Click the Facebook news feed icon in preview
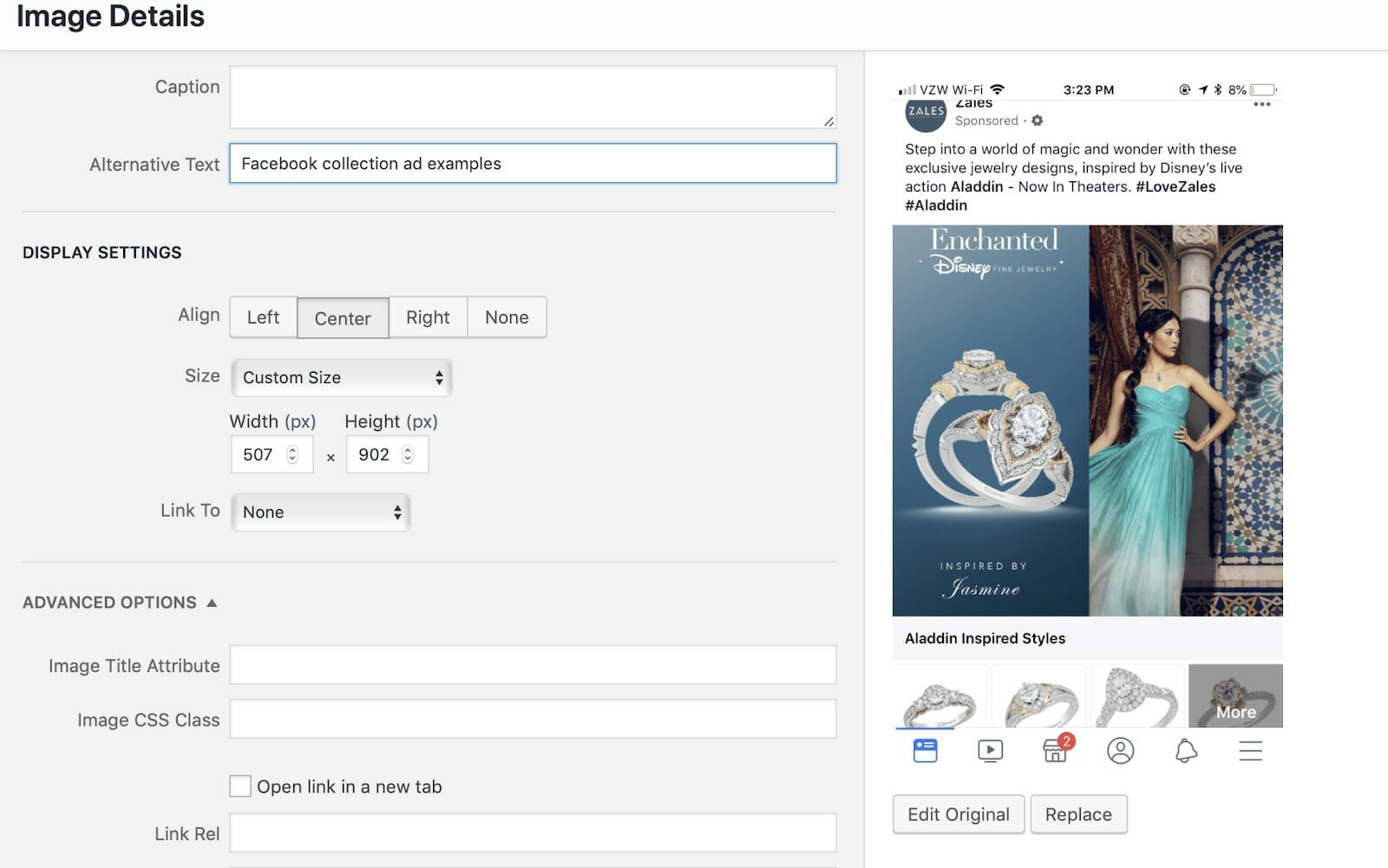 tap(926, 750)
